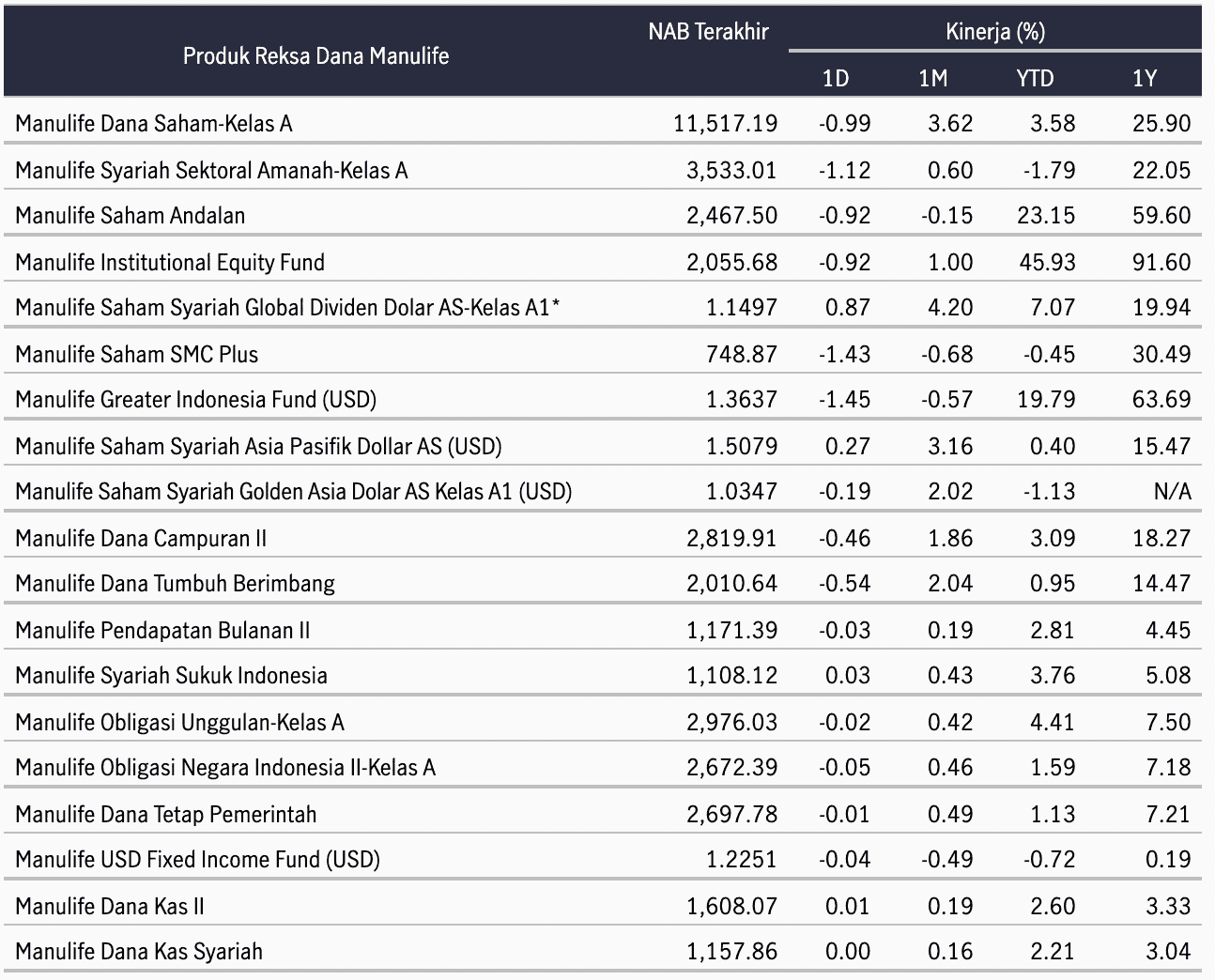Click the N/A value in the 1Y column
The width and height of the screenshot is (1215, 980).
(x=1172, y=491)
